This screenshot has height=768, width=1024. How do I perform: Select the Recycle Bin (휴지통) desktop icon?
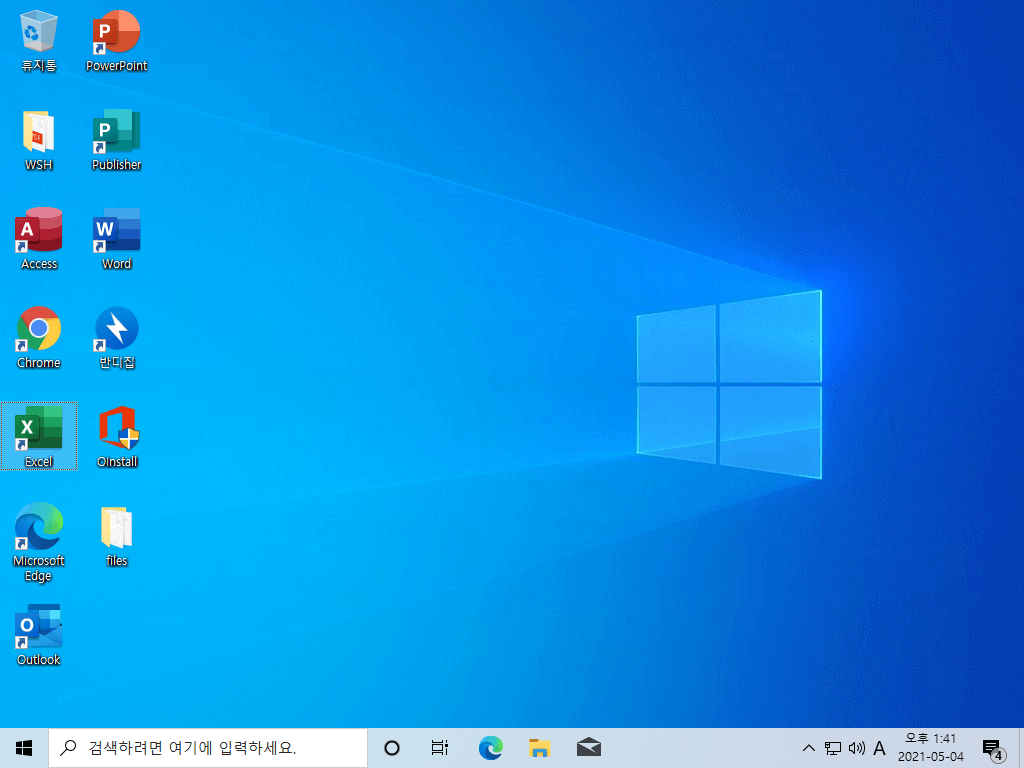click(39, 40)
